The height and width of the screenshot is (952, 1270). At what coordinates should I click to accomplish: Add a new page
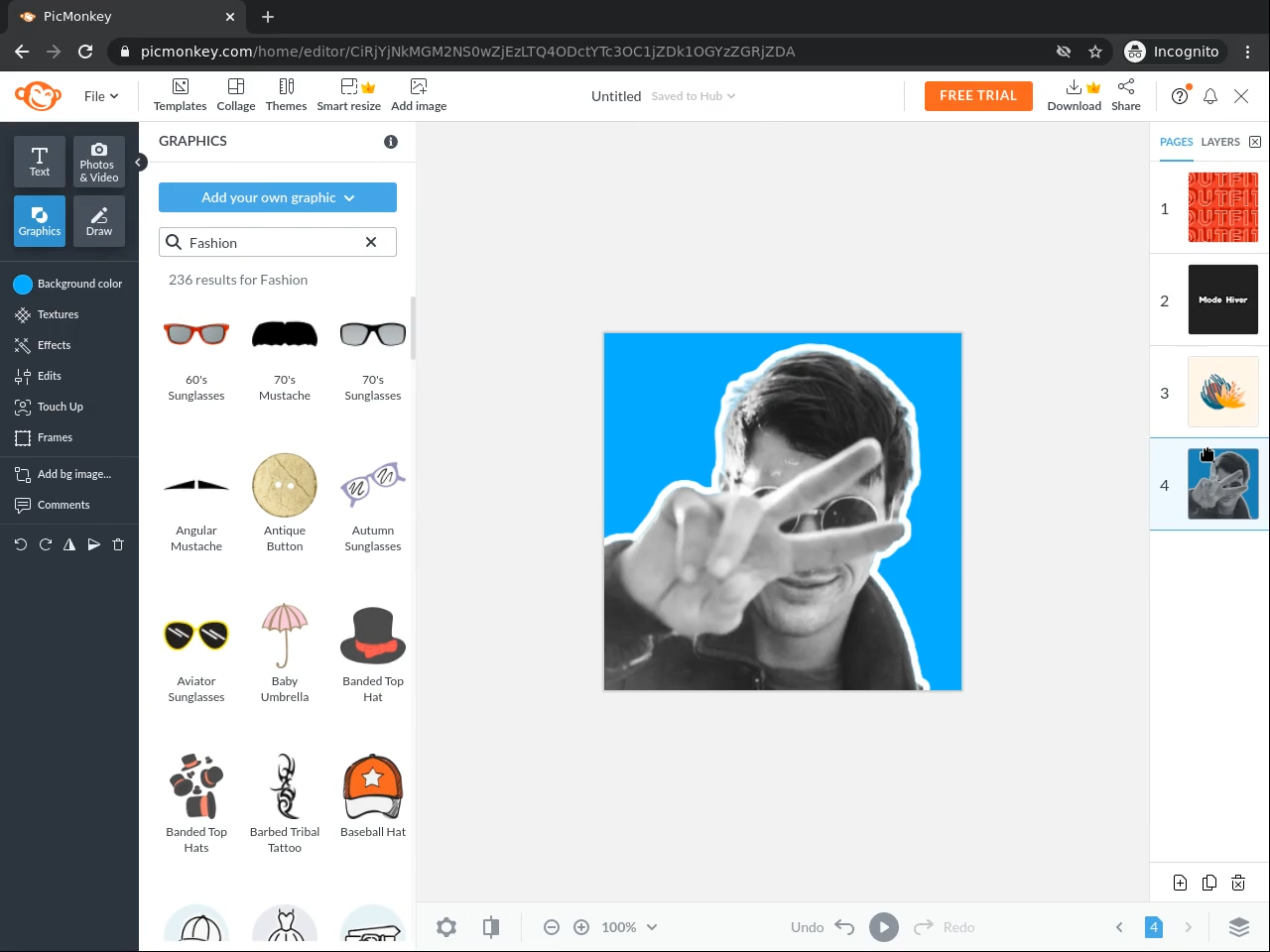pyautogui.click(x=1180, y=883)
